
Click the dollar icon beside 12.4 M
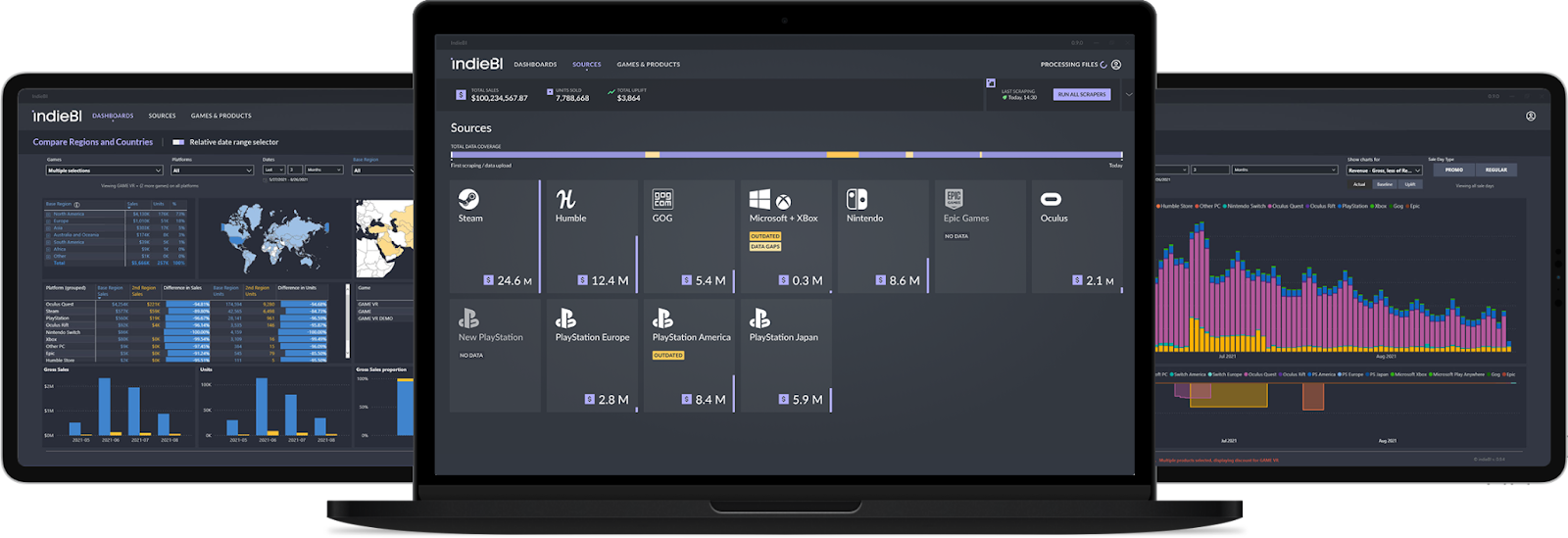pyautogui.click(x=582, y=280)
